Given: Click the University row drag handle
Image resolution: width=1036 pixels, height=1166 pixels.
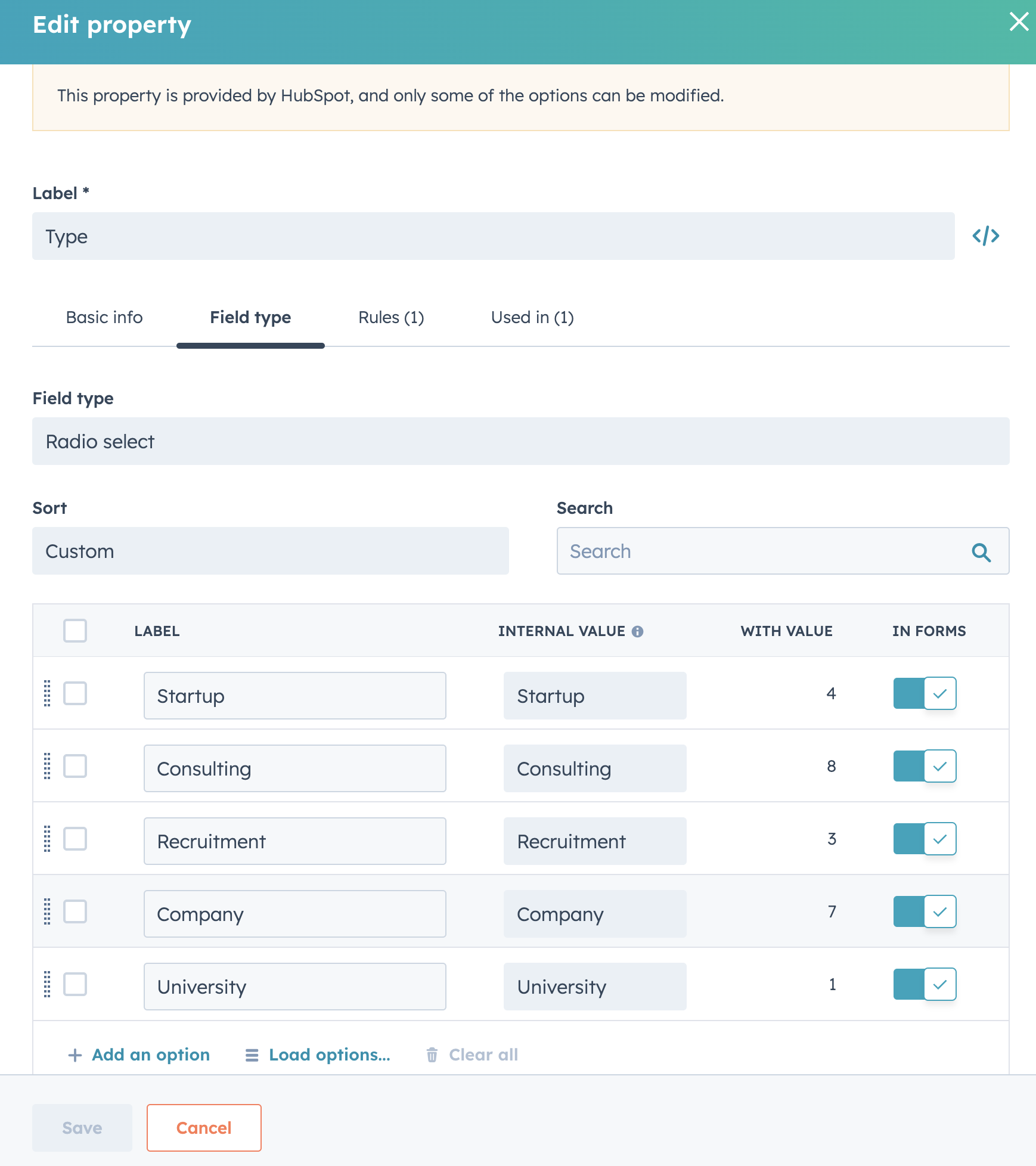Looking at the screenshot, I should pos(47,984).
